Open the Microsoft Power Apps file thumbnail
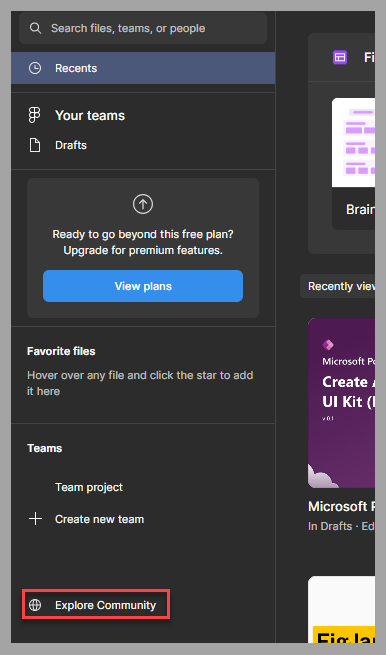Image resolution: width=386 pixels, height=655 pixels. pos(341,403)
